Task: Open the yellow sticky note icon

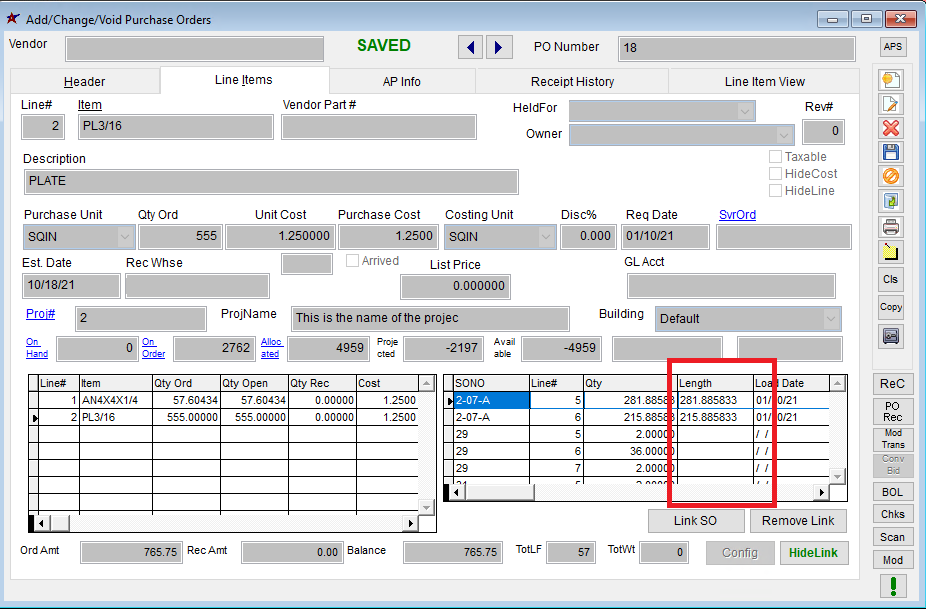Action: (891, 251)
